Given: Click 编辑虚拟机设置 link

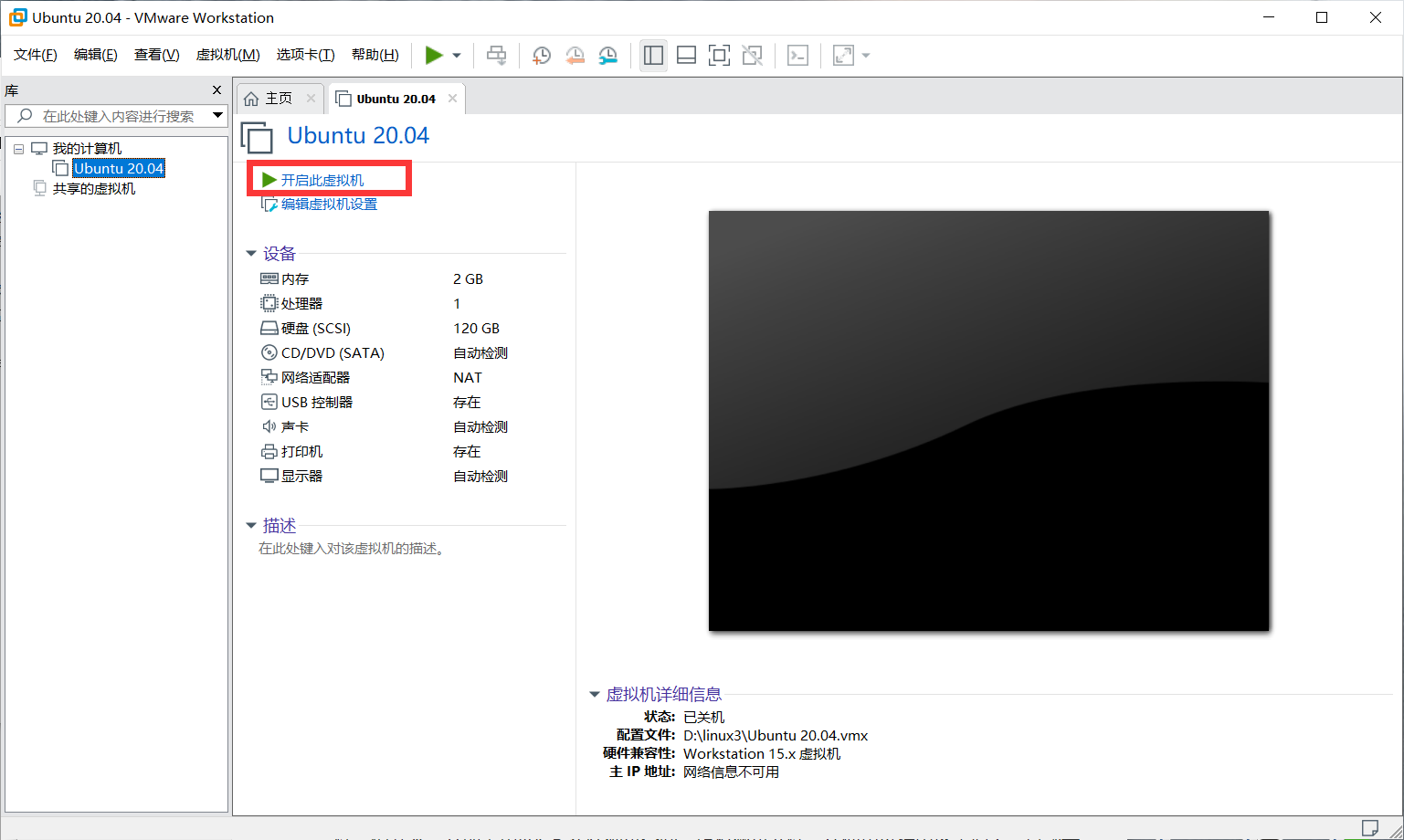Looking at the screenshot, I should [329, 205].
